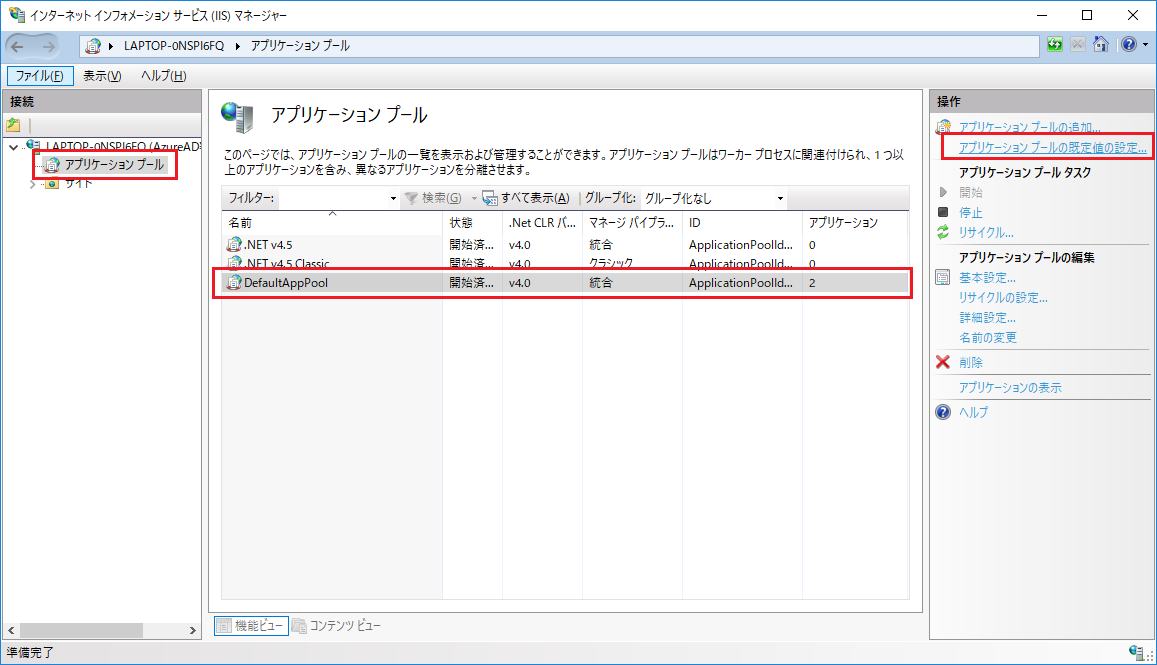Click the 停止 action link
Viewport: 1157px width, 665px height.
[970, 213]
